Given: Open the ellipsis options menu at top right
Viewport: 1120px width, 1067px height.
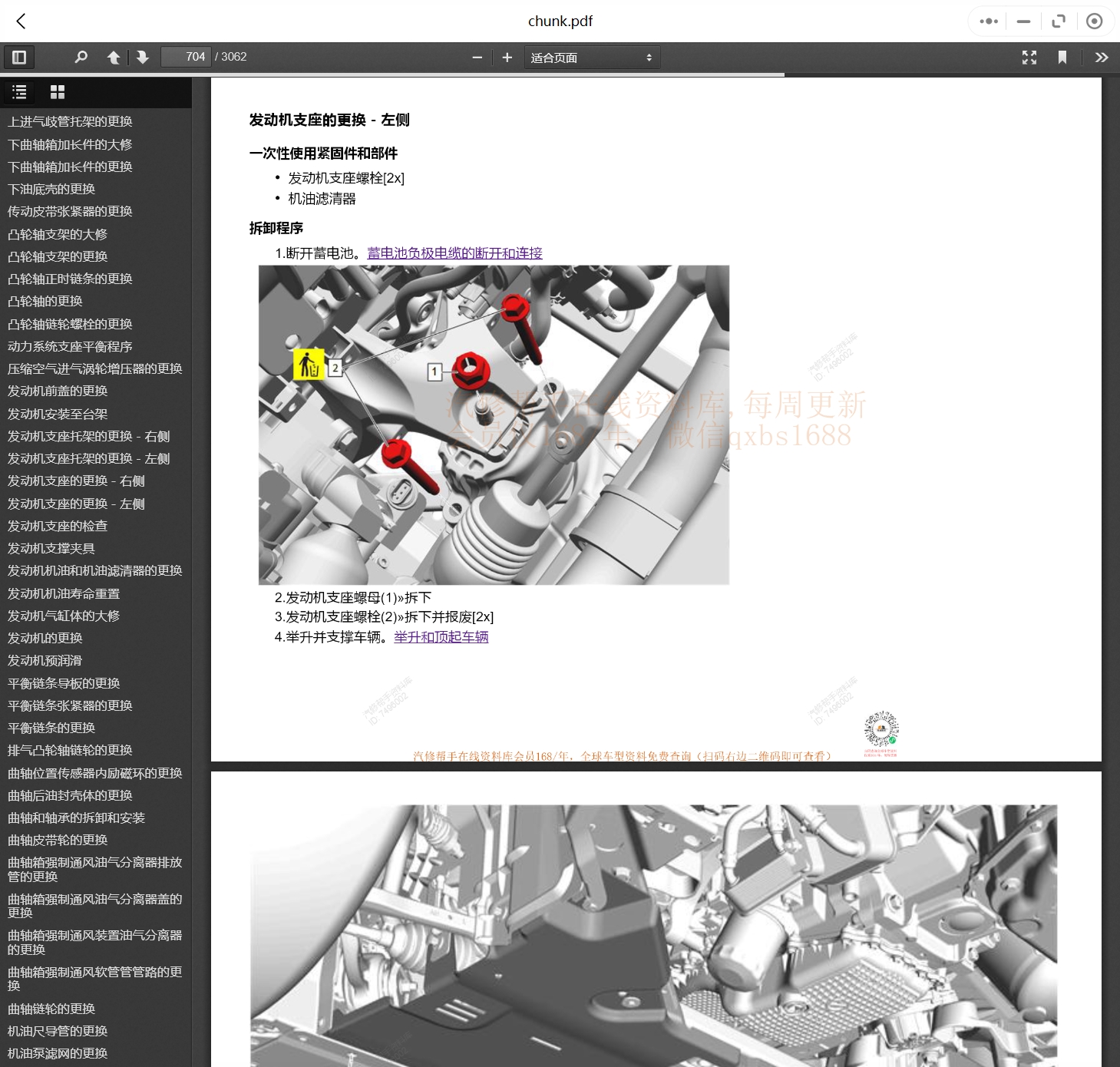Looking at the screenshot, I should [988, 21].
